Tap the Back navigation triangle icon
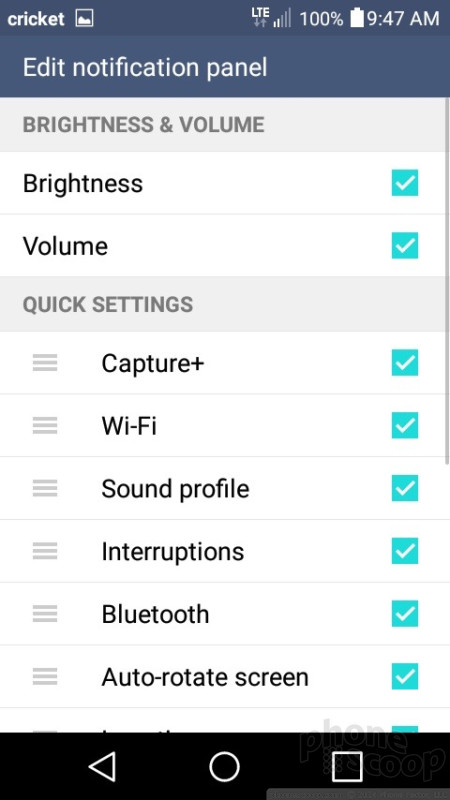Image resolution: width=450 pixels, height=800 pixels. [103, 766]
